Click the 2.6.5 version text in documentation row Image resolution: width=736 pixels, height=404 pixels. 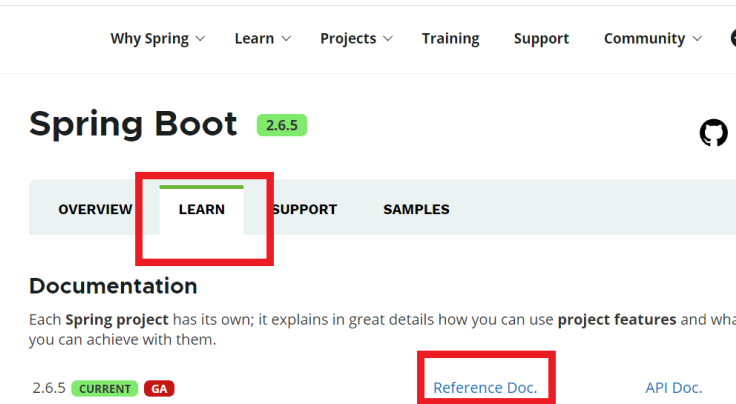point(49,388)
